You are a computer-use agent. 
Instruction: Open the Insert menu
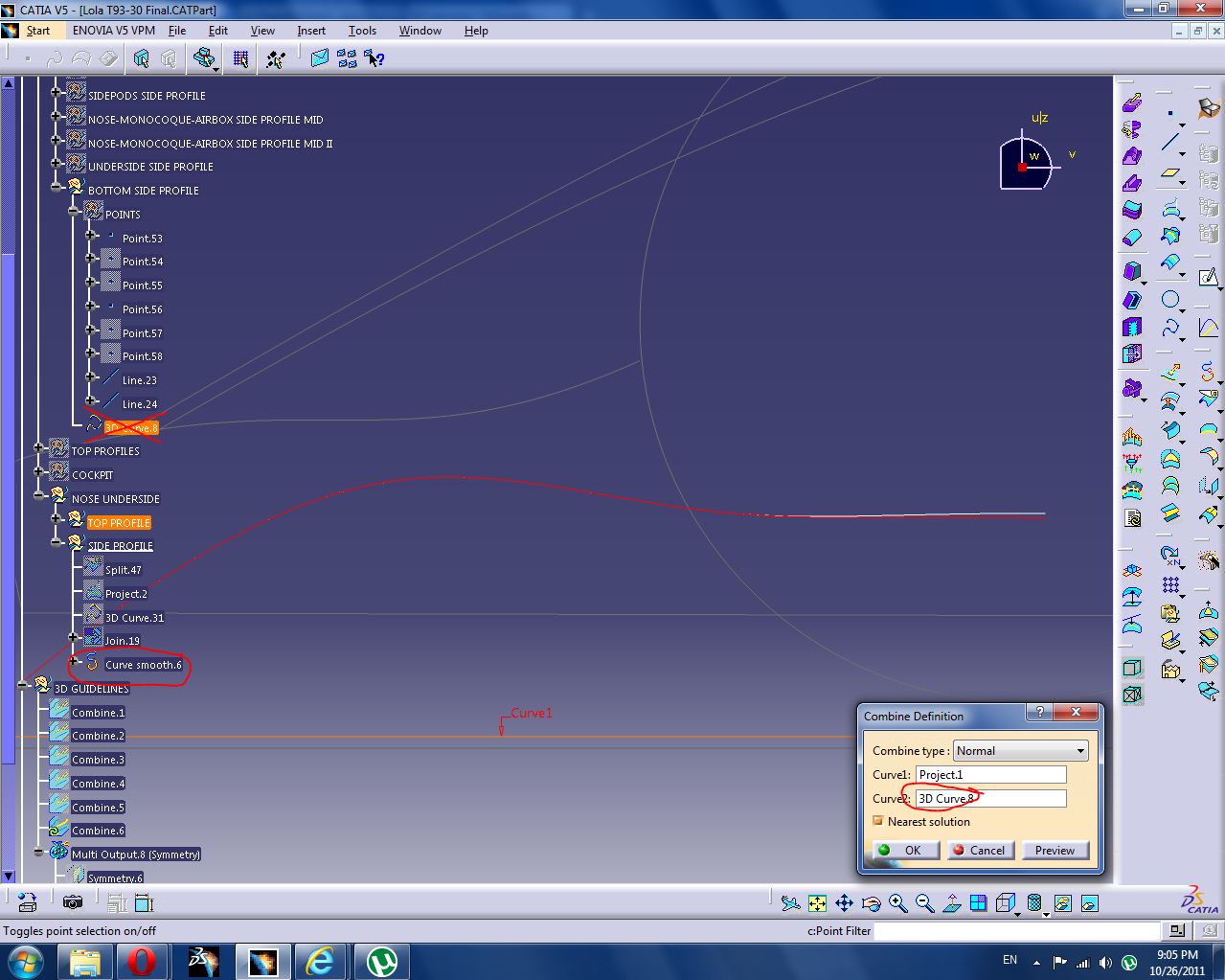[x=311, y=31]
